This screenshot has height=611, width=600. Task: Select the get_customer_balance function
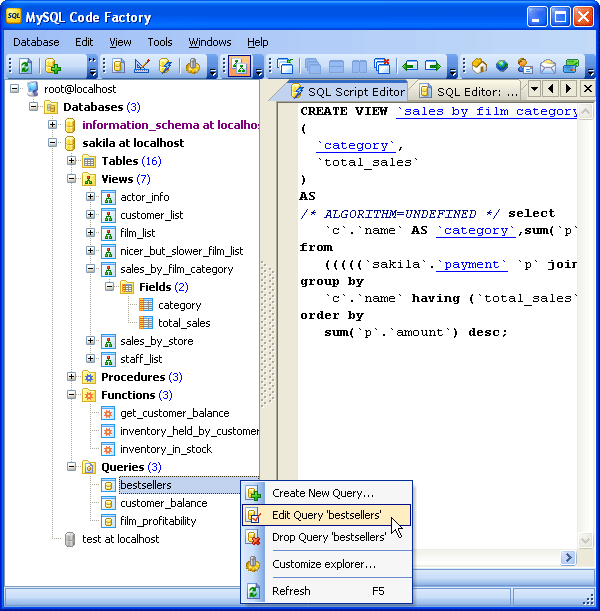pos(175,413)
